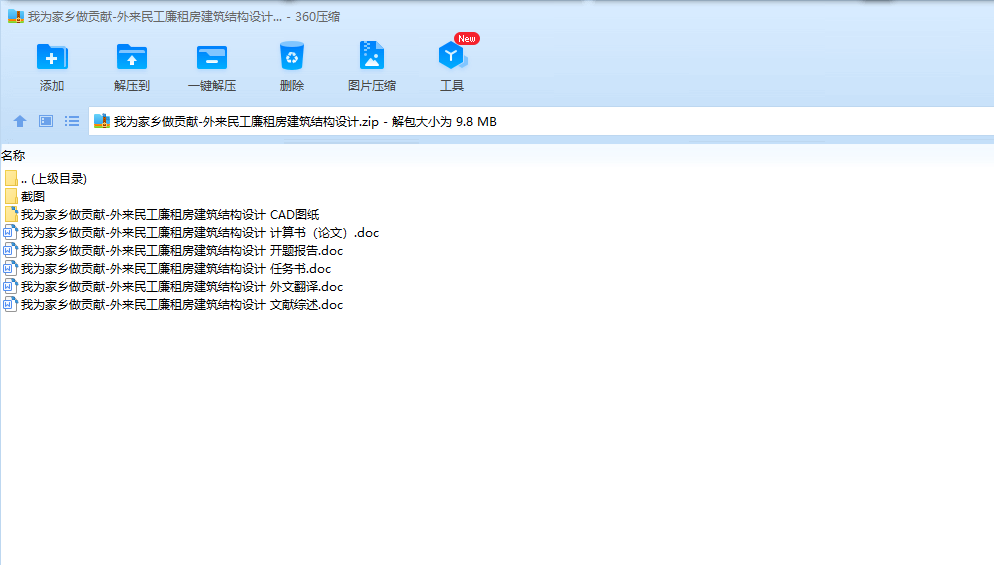Click the Word icon of 计算书（论文）.doc

click(x=10, y=233)
